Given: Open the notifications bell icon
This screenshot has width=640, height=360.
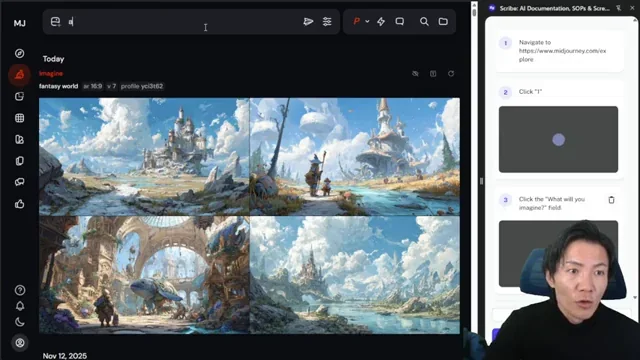Looking at the screenshot, I should 20,306.
